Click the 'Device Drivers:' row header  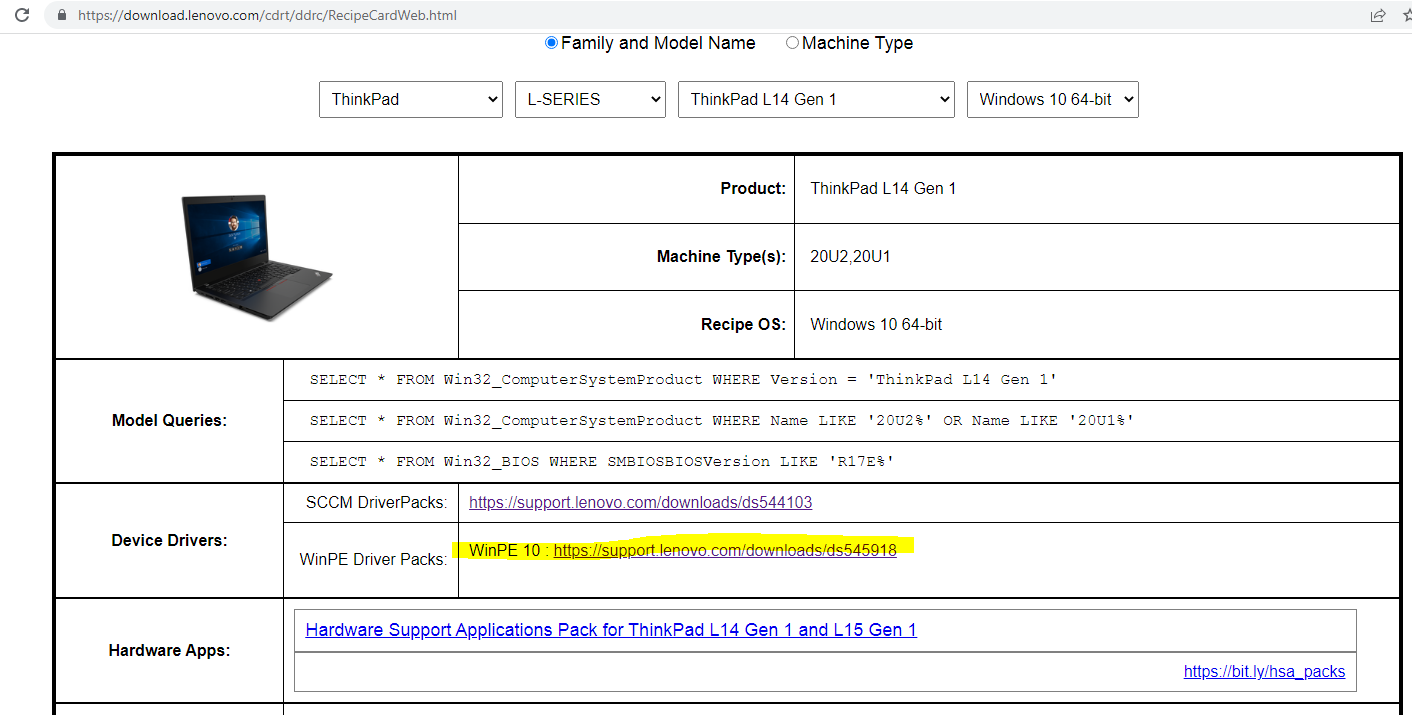169,540
